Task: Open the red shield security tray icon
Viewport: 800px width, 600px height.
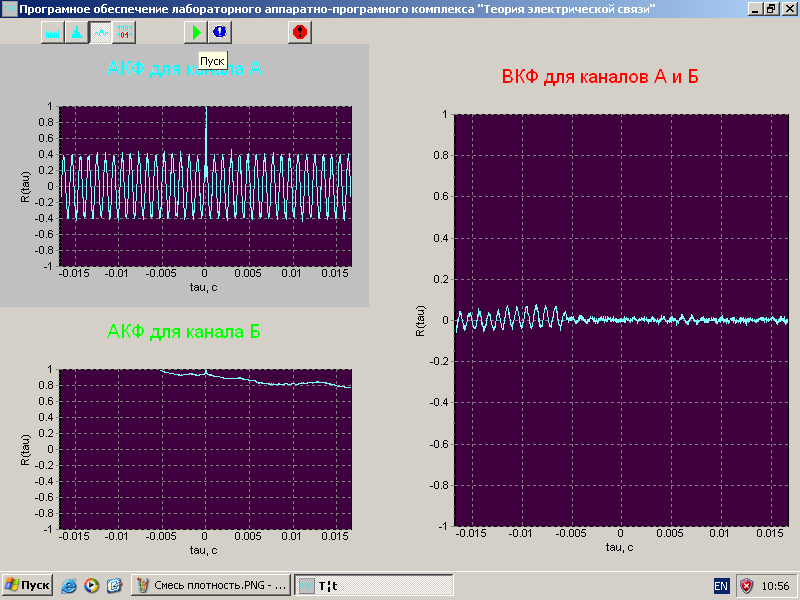Action: pos(746,586)
